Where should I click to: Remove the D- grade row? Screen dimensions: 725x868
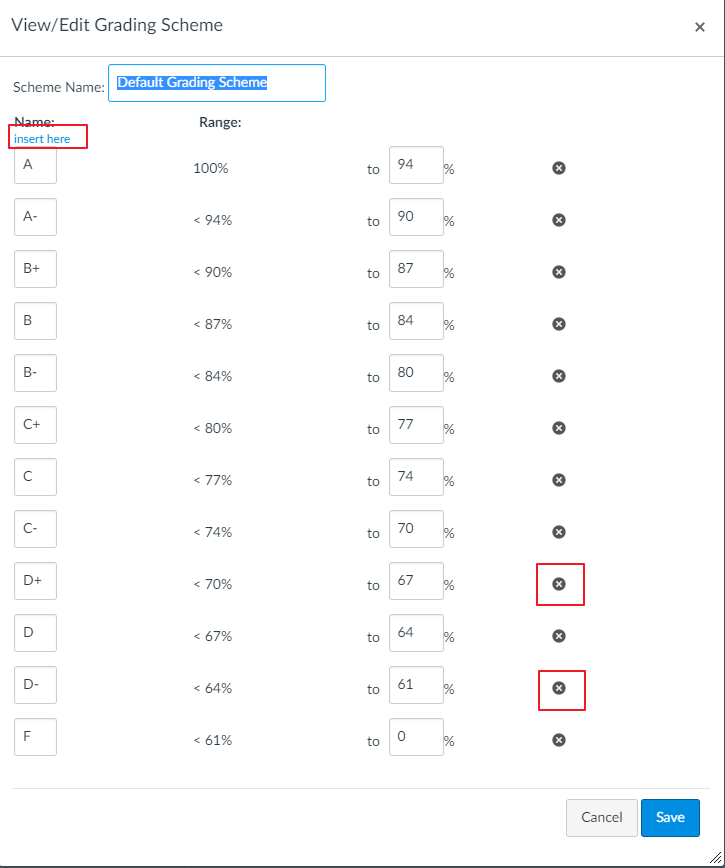[x=559, y=687]
